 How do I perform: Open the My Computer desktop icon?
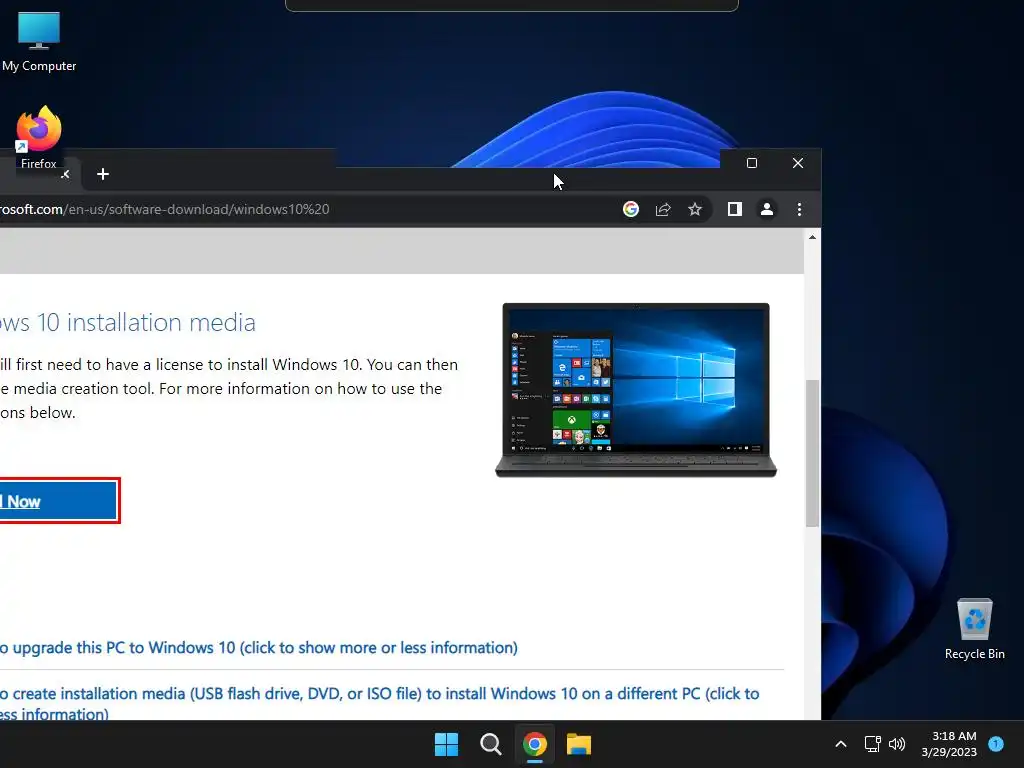[39, 41]
